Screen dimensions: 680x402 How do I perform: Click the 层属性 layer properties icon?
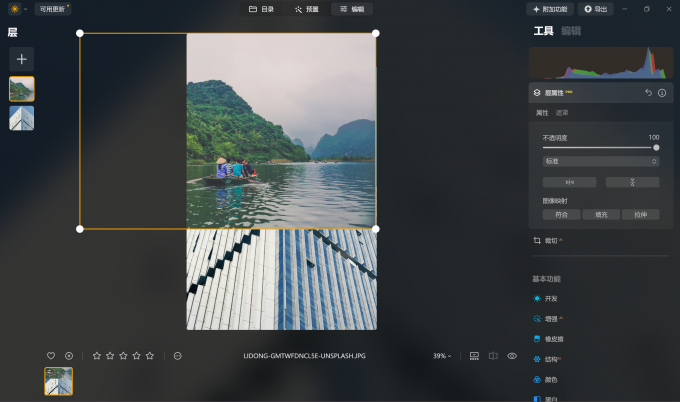pyautogui.click(x=537, y=93)
